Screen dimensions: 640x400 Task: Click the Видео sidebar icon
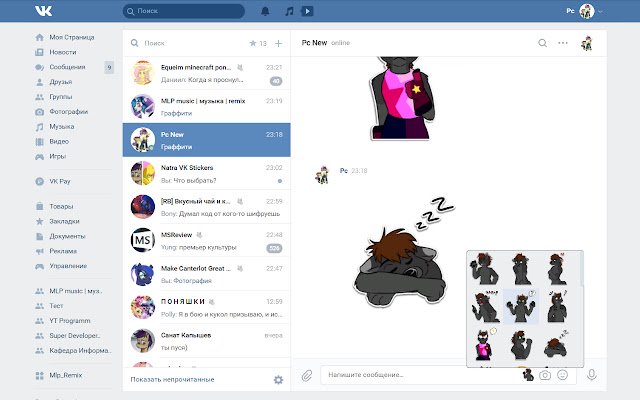pyautogui.click(x=39, y=142)
